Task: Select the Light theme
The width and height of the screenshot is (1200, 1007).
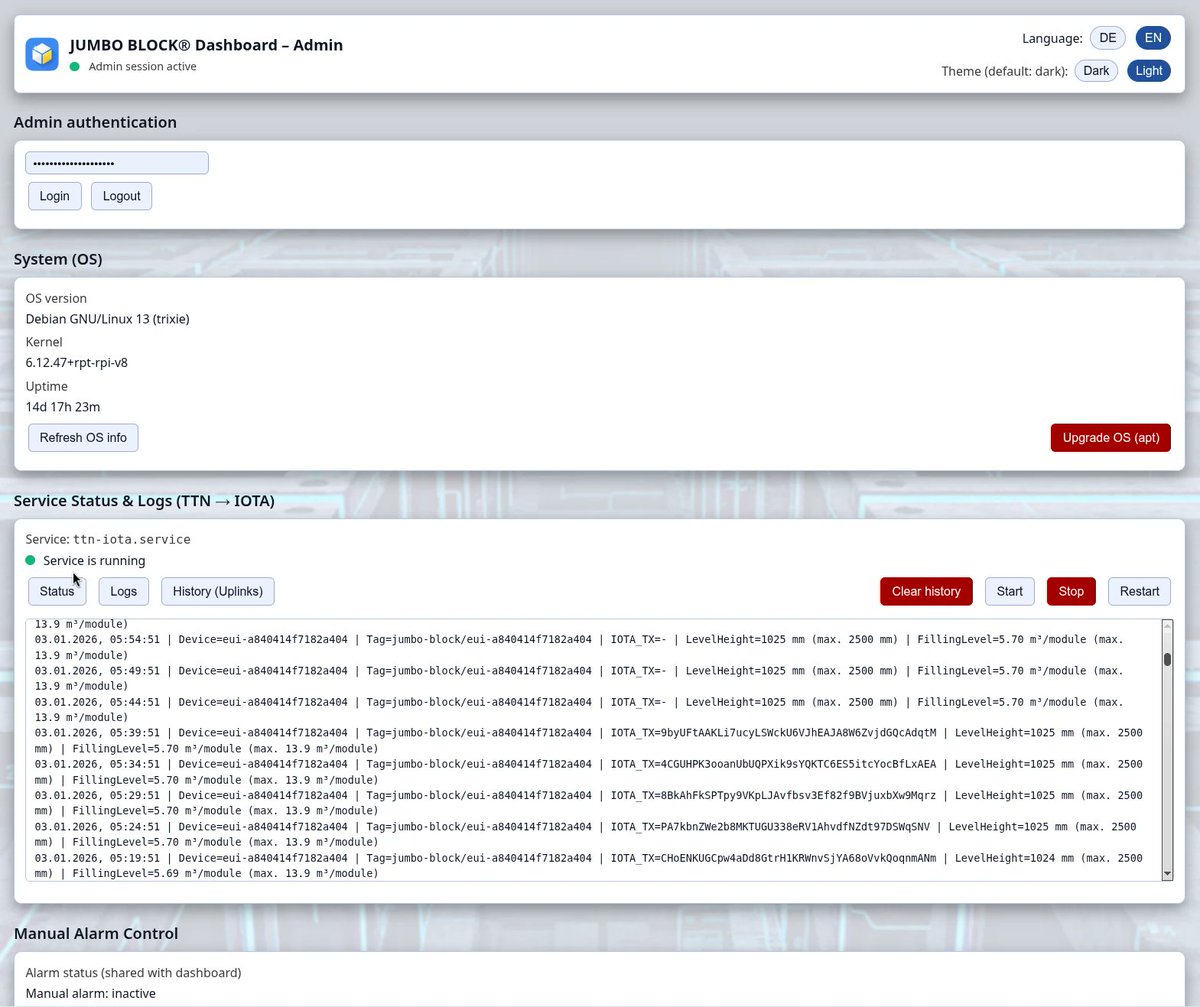Action: pyautogui.click(x=1149, y=71)
